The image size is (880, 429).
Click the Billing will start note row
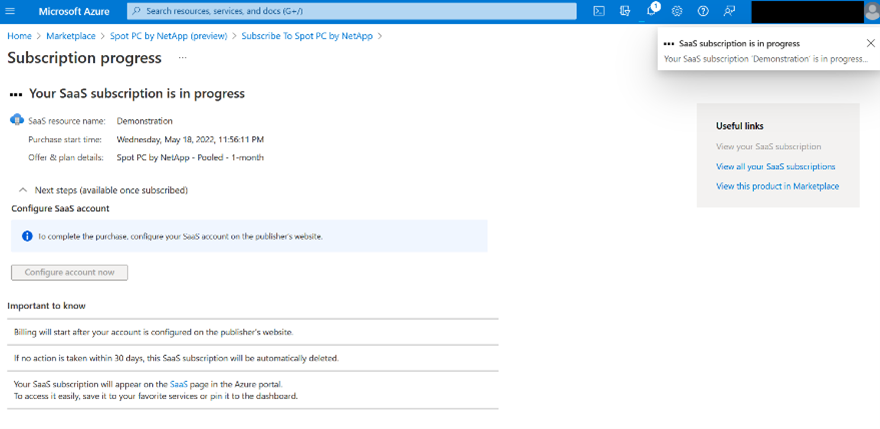(x=253, y=332)
